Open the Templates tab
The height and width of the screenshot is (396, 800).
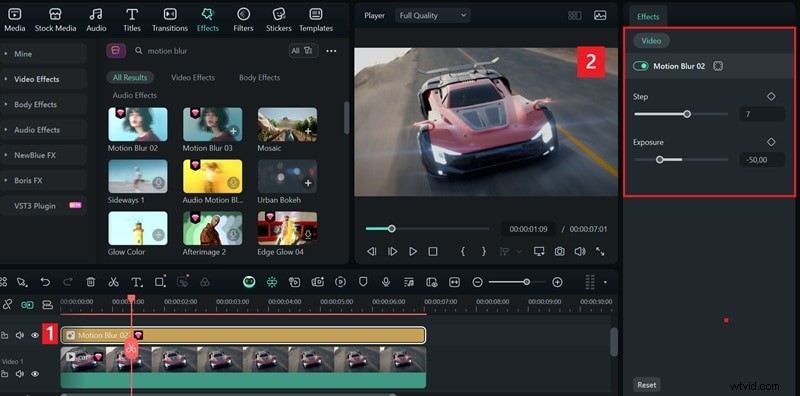(x=316, y=20)
